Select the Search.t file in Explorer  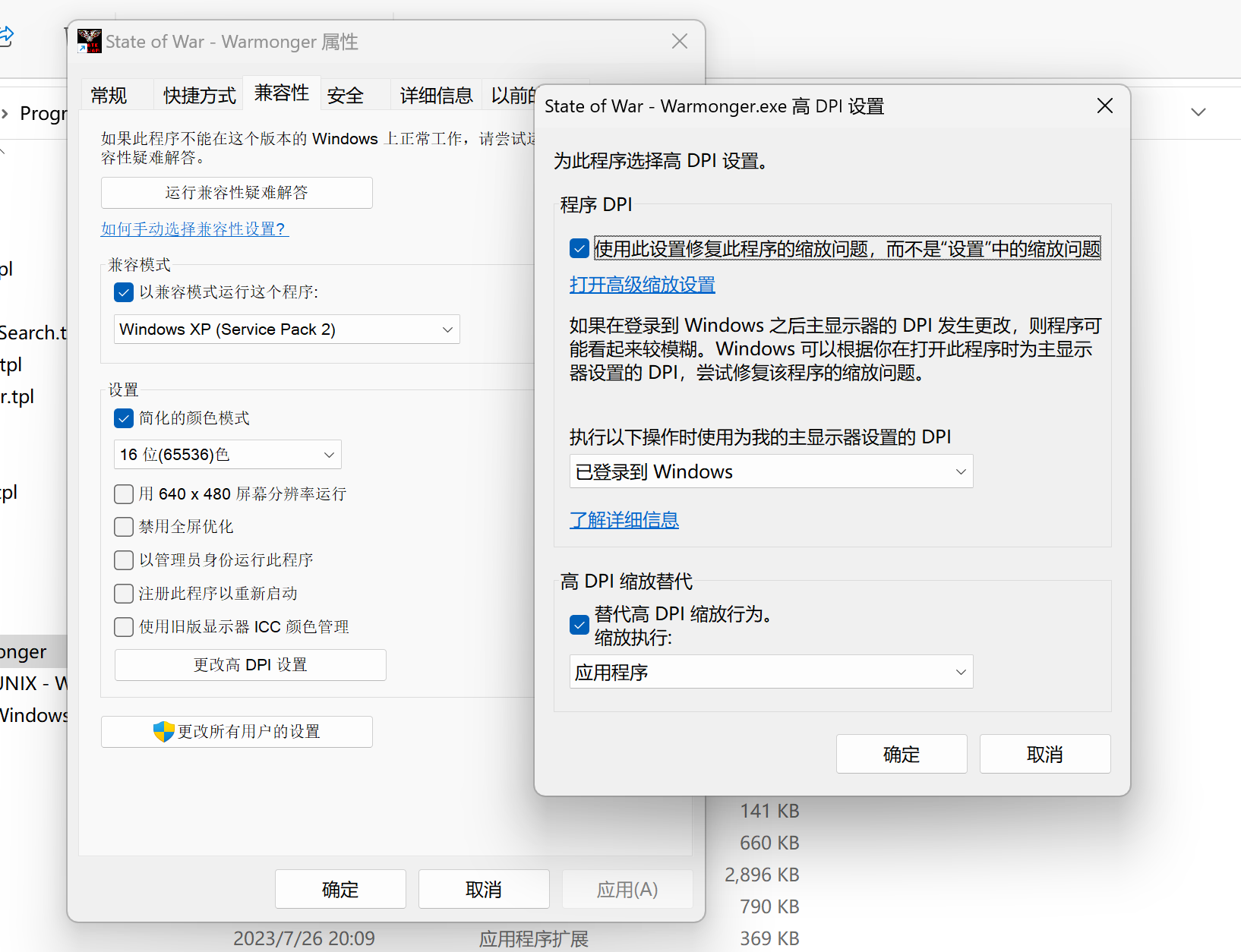tap(33, 333)
